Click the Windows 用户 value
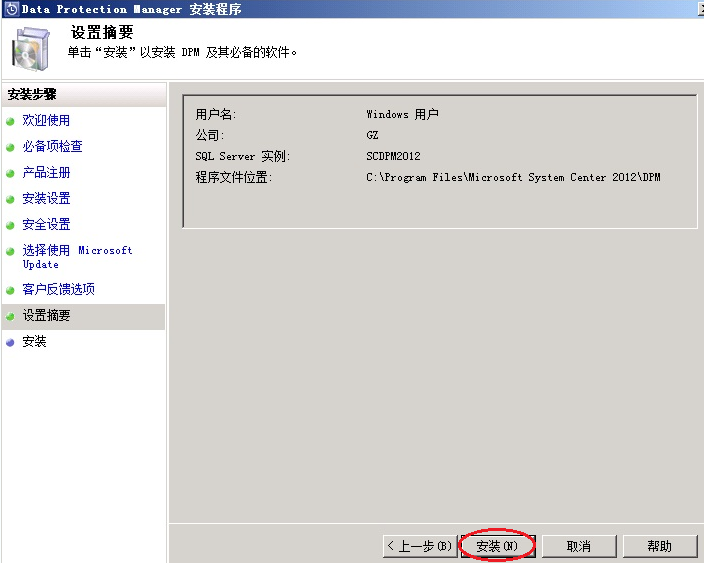This screenshot has height=563, width=704. (x=402, y=114)
